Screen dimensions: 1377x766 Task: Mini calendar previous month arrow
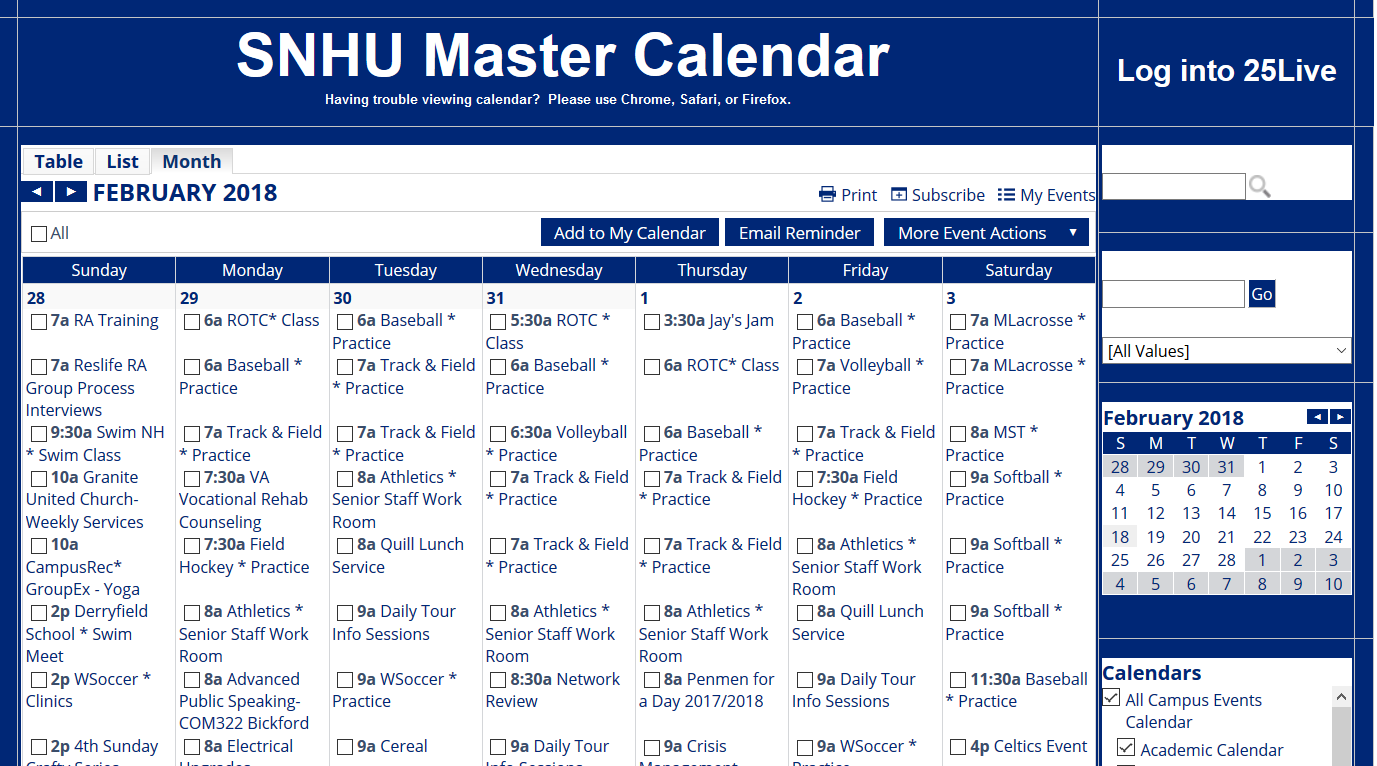click(x=1317, y=417)
